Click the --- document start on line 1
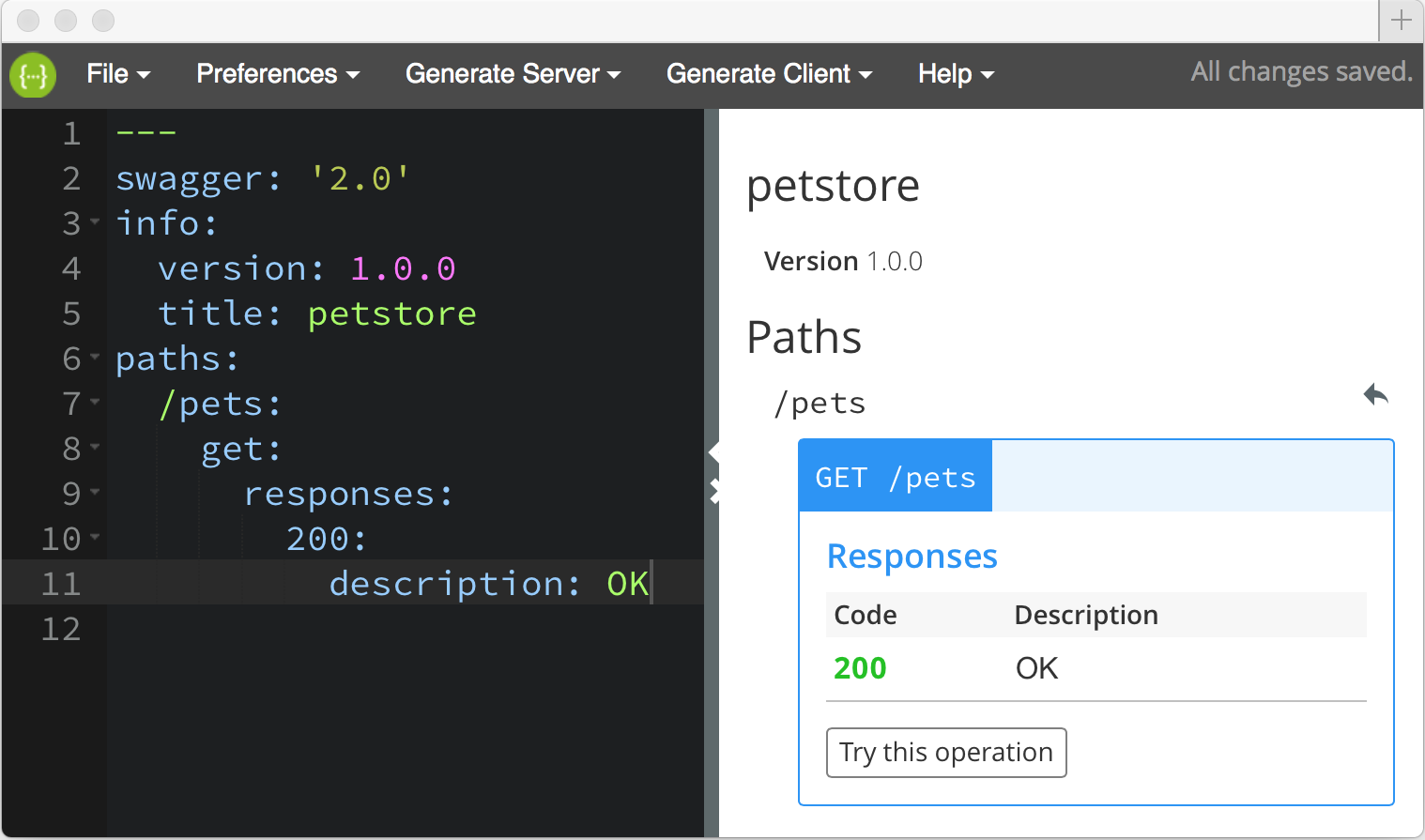Viewport: 1425px width, 840px height. [x=146, y=133]
